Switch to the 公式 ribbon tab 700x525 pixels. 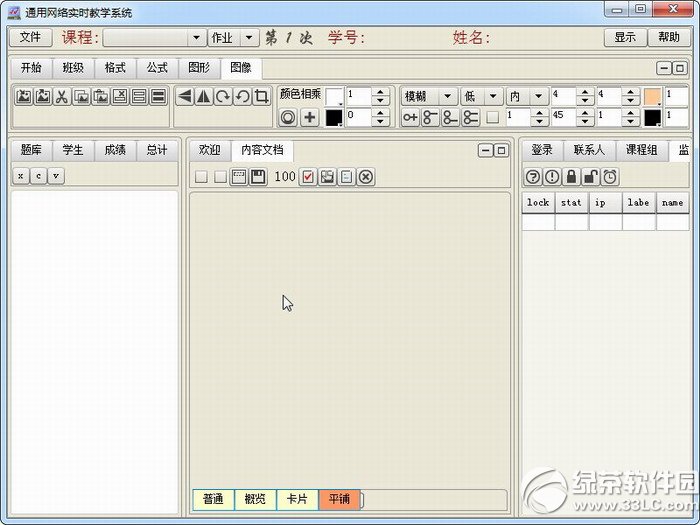(x=157, y=68)
